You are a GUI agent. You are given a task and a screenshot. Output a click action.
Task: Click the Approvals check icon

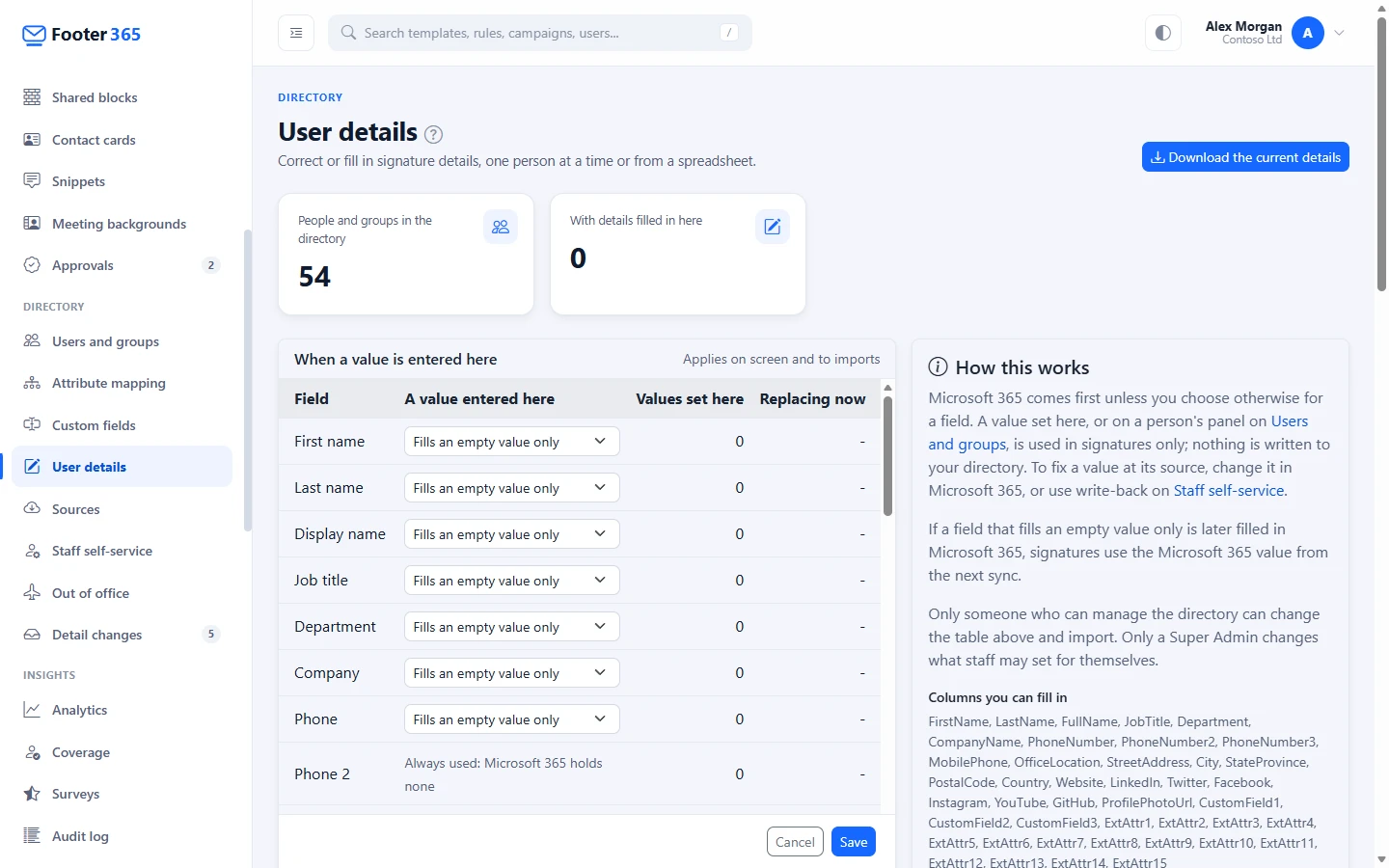coord(32,265)
